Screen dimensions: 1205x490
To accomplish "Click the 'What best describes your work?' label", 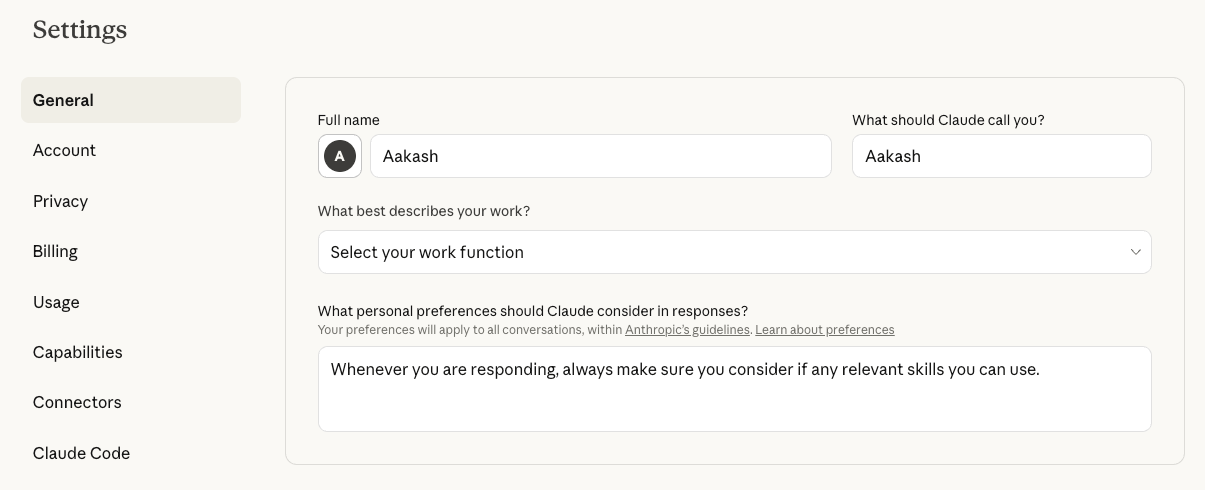I will tap(424, 211).
